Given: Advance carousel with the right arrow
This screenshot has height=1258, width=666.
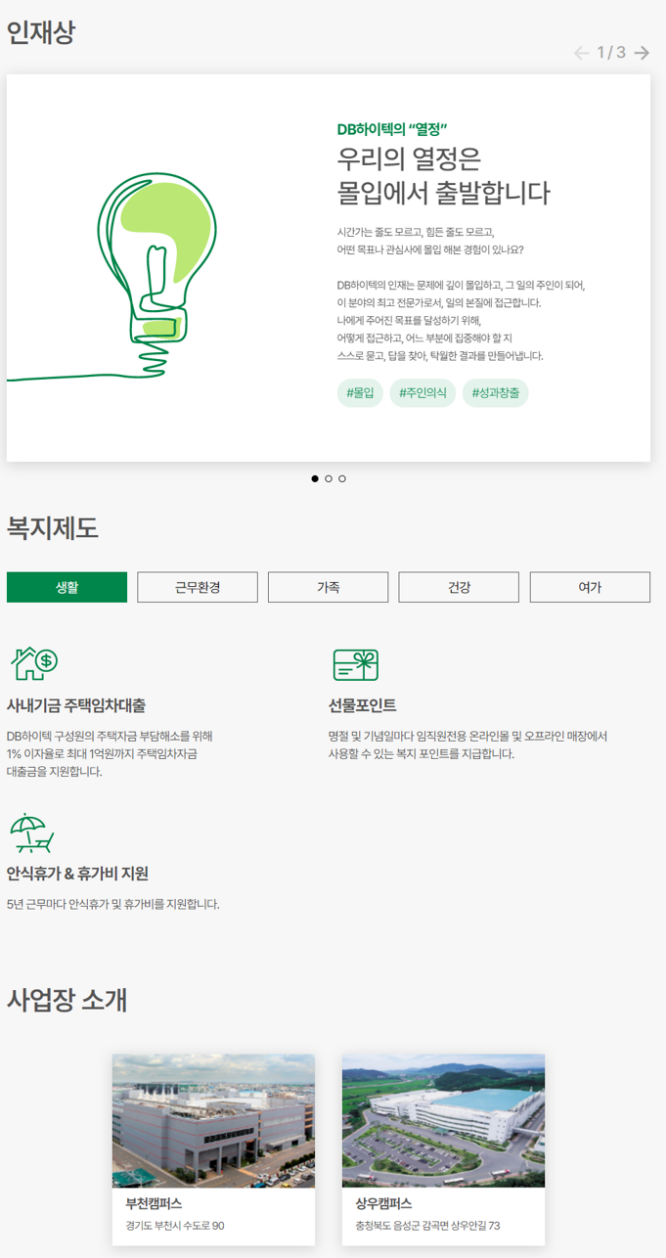Looking at the screenshot, I should (641, 53).
